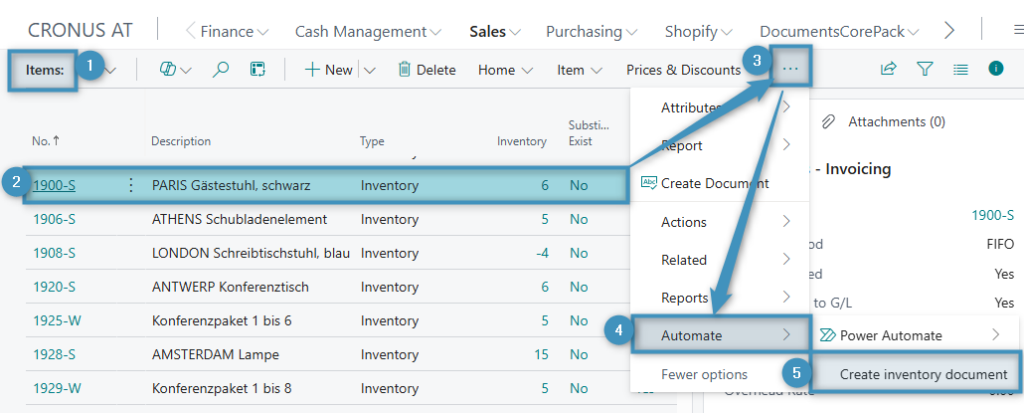This screenshot has height=413, width=1024.
Task: Sort by the Inventory column header
Action: (521, 141)
